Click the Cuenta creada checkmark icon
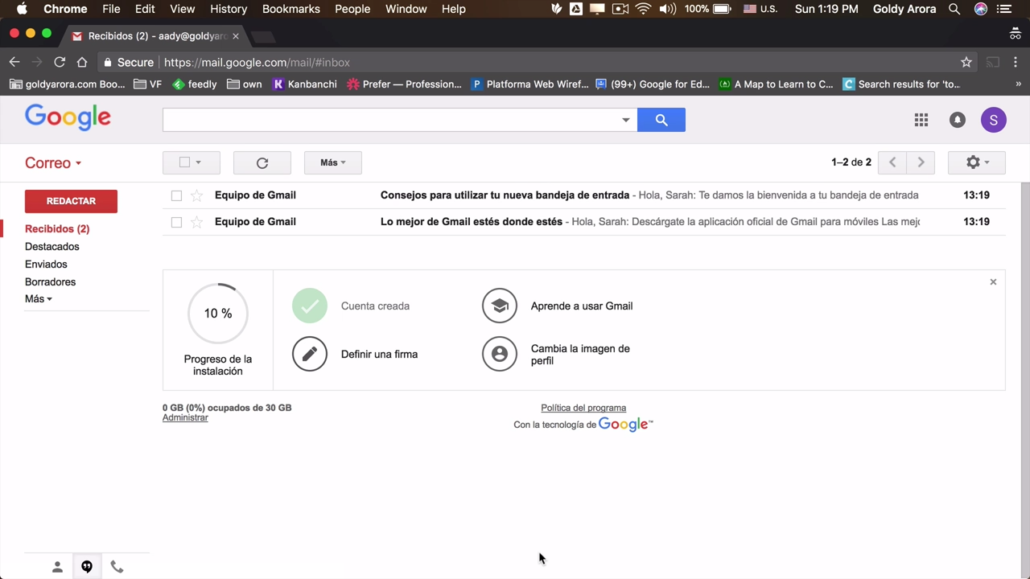 [309, 306]
